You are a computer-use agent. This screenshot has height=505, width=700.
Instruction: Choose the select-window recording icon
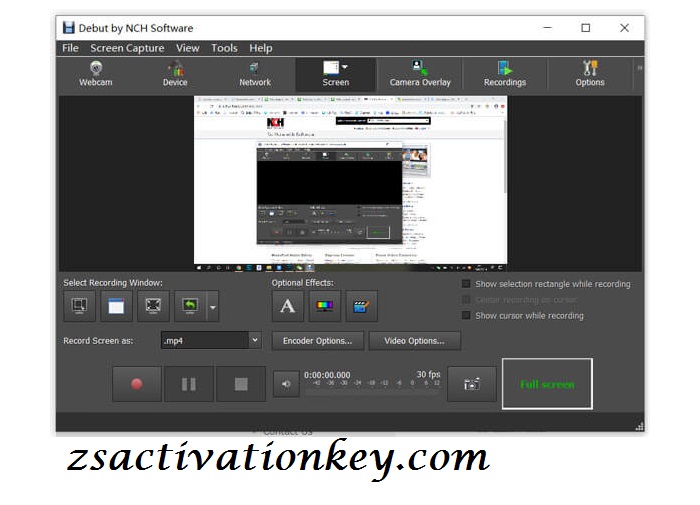(117, 306)
